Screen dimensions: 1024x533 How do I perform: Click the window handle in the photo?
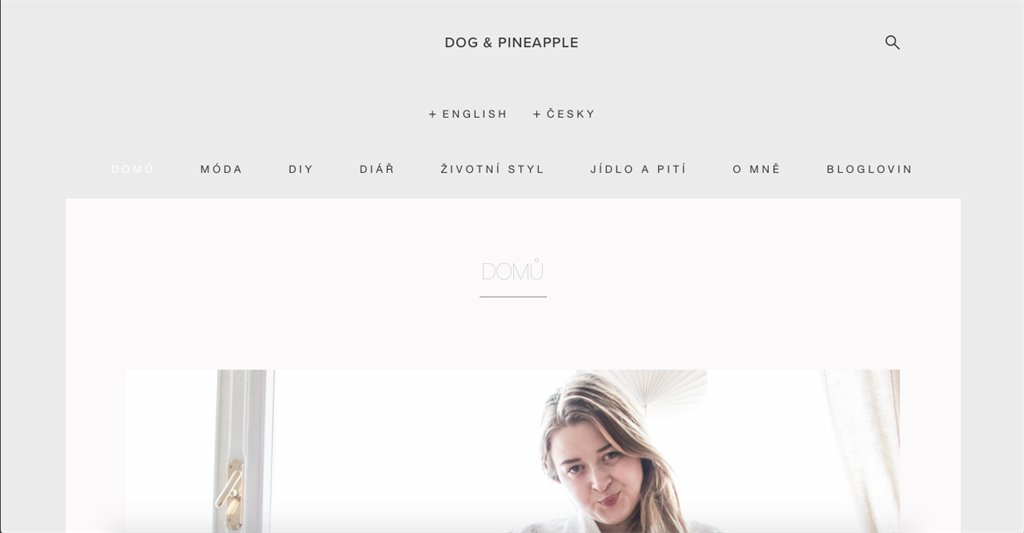231,493
